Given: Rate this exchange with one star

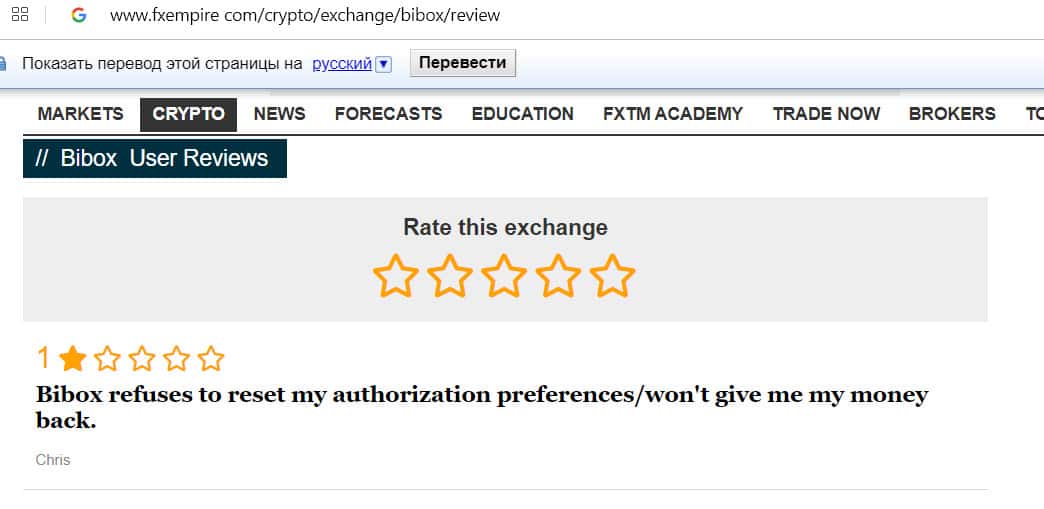Looking at the screenshot, I should tap(395, 276).
